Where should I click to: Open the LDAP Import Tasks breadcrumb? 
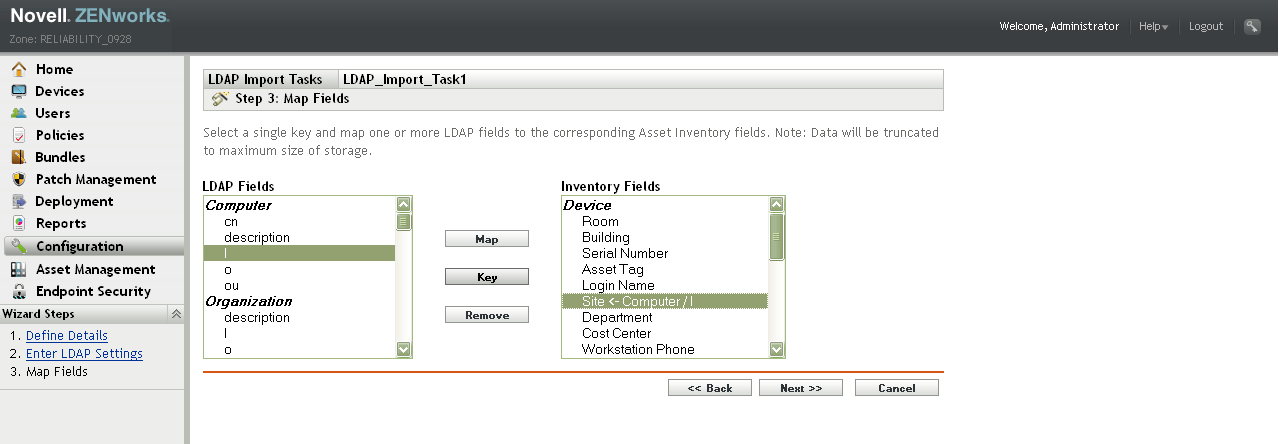click(x=265, y=79)
